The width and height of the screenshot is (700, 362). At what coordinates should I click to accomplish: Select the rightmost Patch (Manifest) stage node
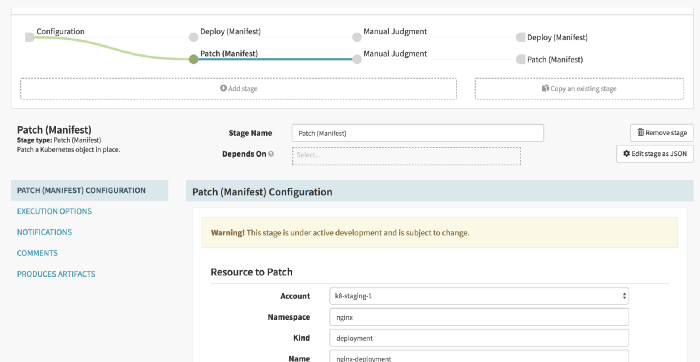click(521, 59)
